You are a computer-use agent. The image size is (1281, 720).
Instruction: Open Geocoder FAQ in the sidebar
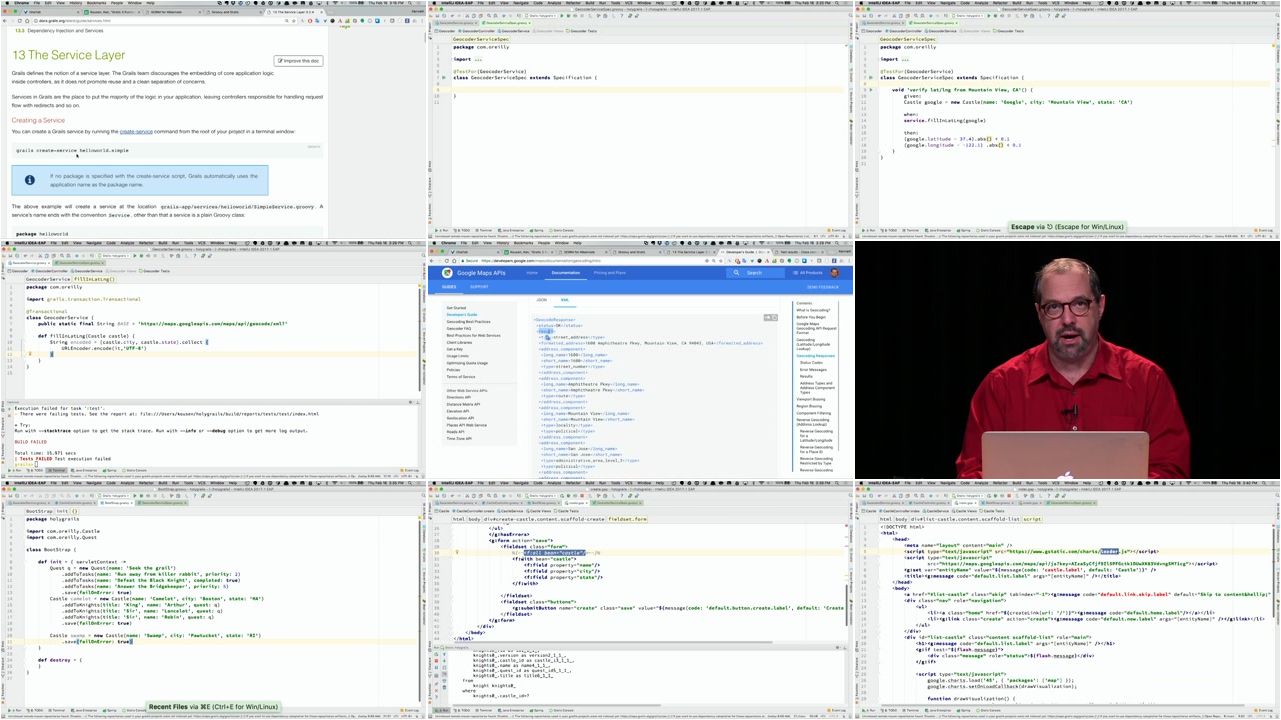(459, 328)
